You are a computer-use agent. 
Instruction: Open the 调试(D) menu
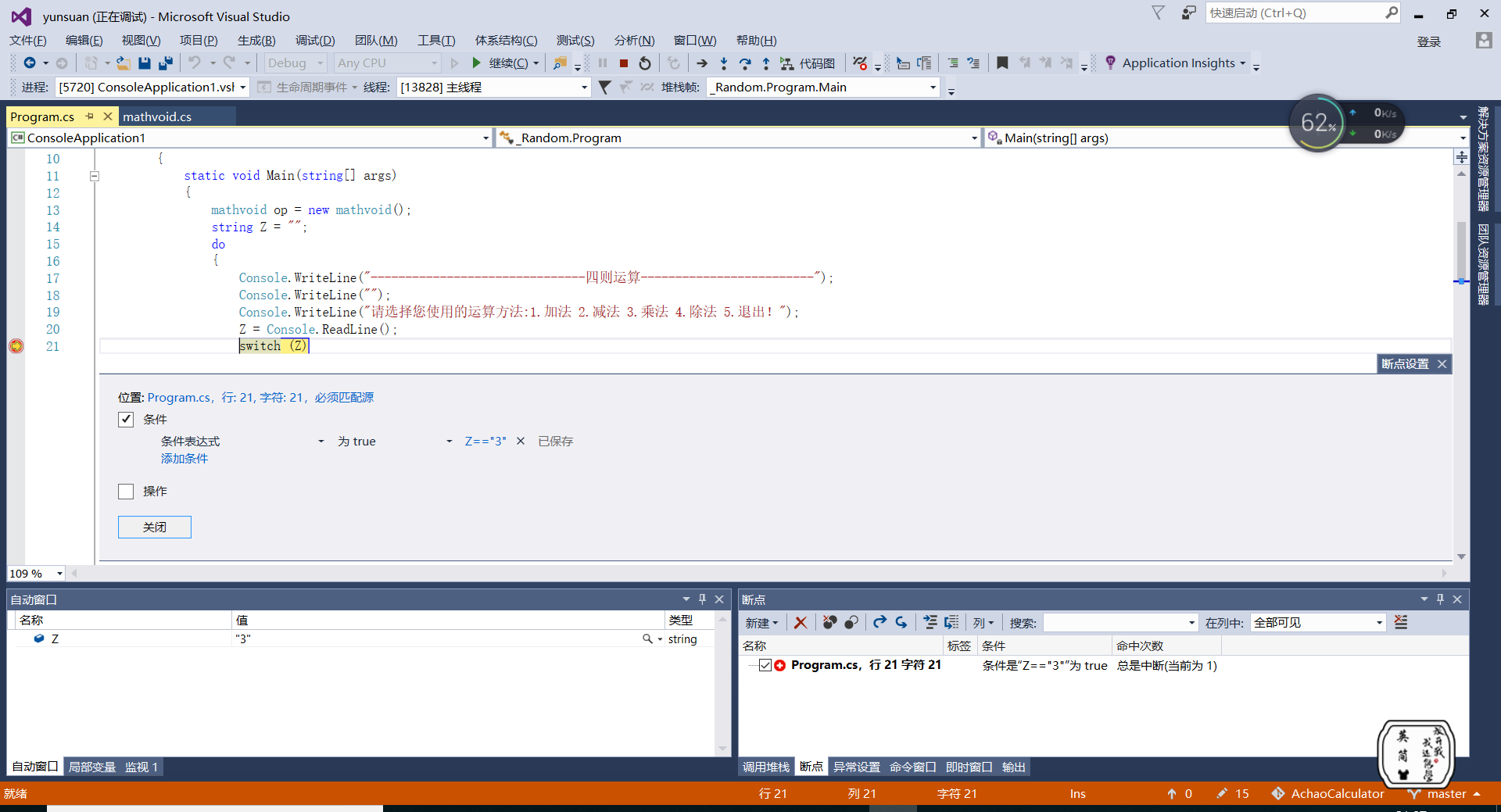[315, 41]
